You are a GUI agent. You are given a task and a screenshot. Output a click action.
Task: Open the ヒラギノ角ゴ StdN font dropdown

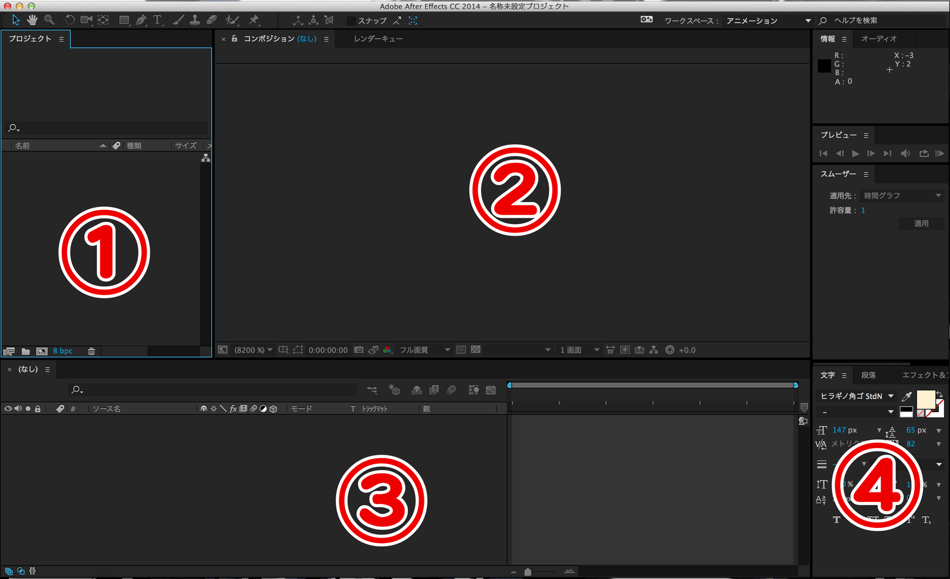point(891,397)
